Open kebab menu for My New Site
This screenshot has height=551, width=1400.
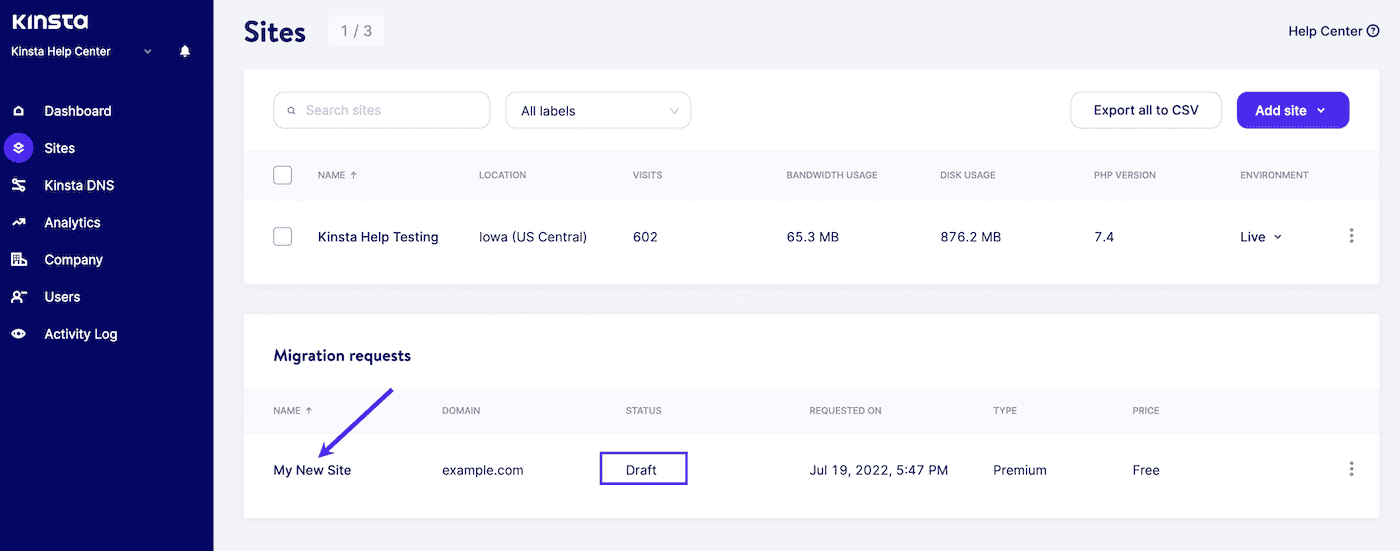[1351, 469]
